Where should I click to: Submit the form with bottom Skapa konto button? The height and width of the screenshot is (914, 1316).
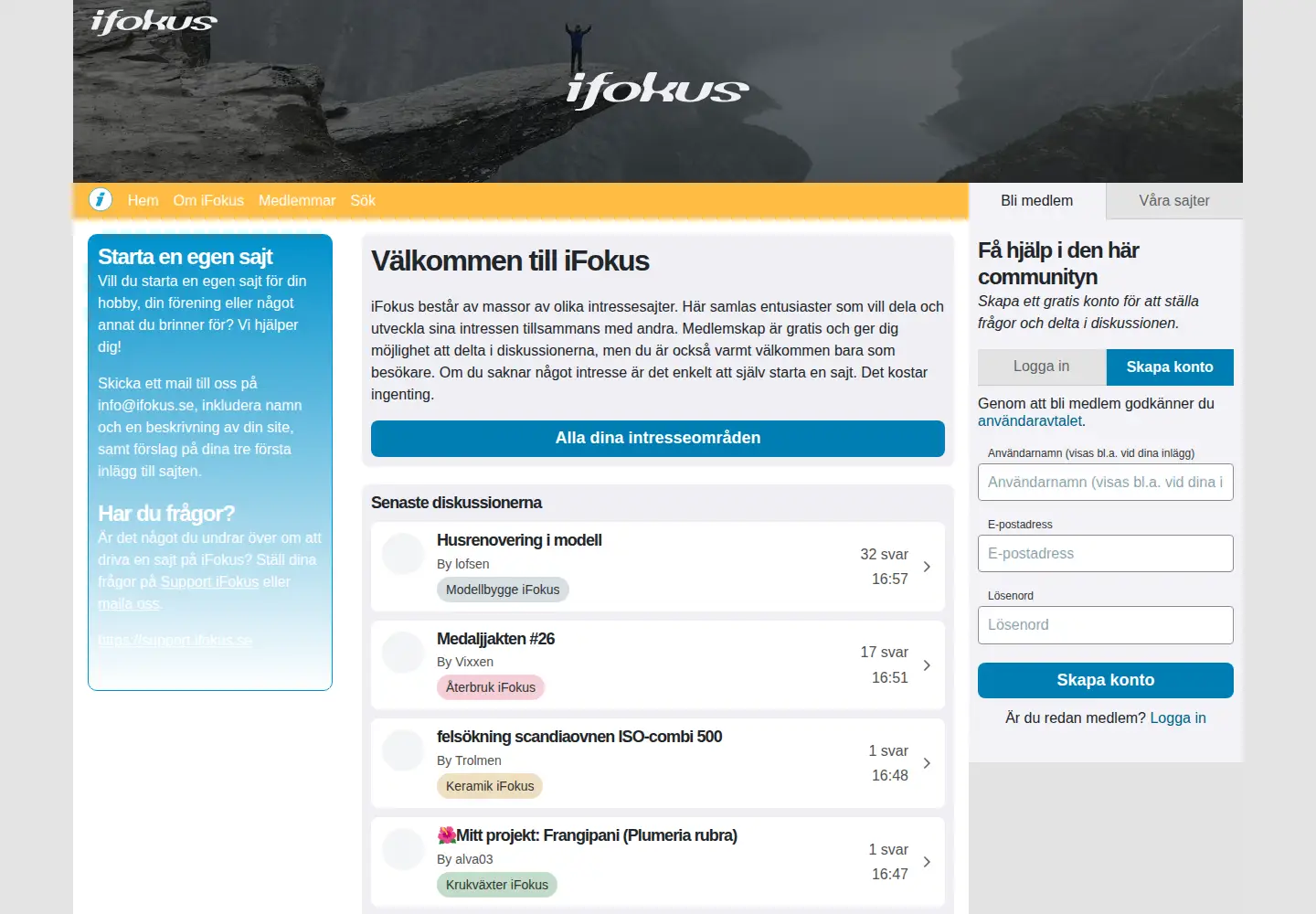(x=1106, y=680)
